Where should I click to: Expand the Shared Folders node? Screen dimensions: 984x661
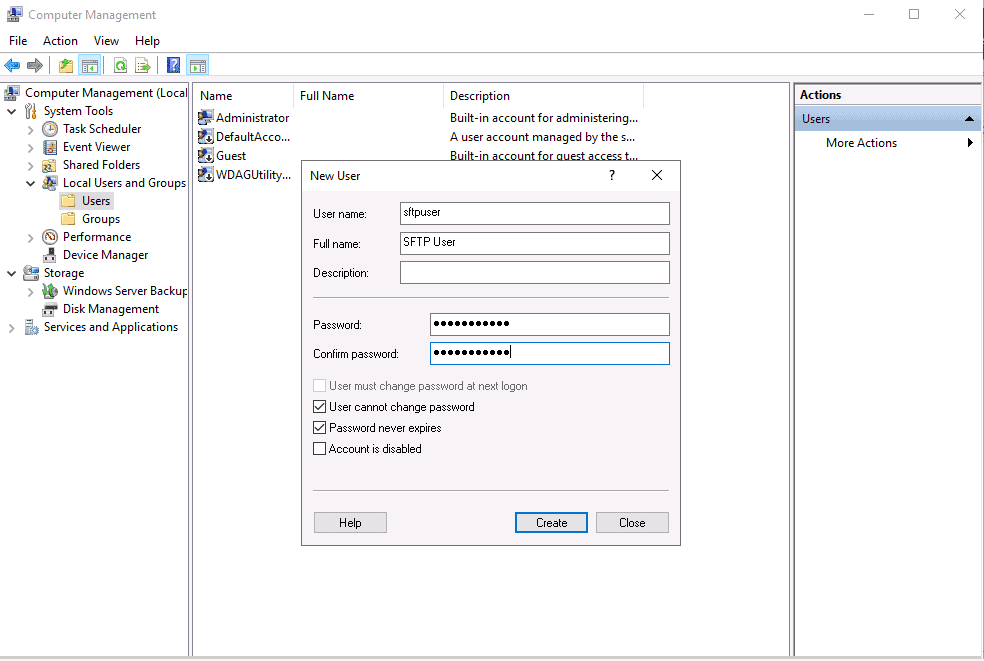pyautogui.click(x=30, y=166)
